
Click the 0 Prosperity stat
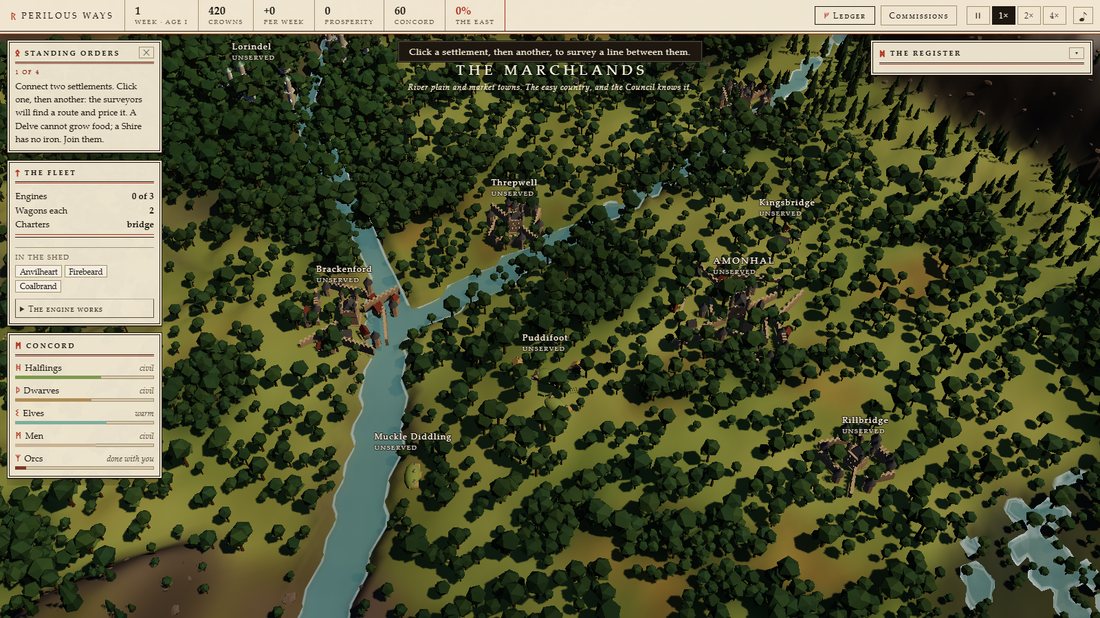(x=349, y=15)
